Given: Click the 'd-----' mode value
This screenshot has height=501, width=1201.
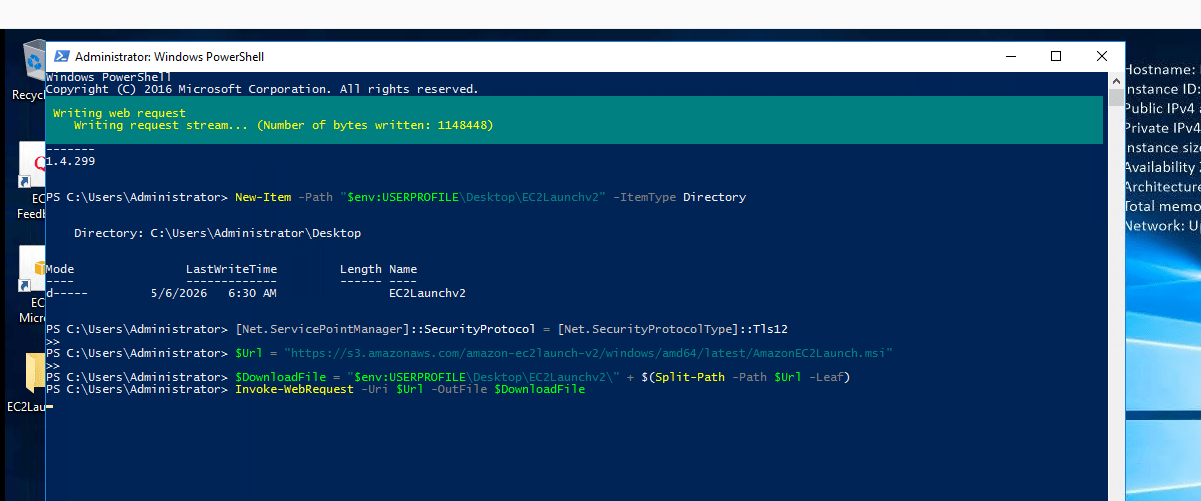Looking at the screenshot, I should pyautogui.click(x=67, y=293).
